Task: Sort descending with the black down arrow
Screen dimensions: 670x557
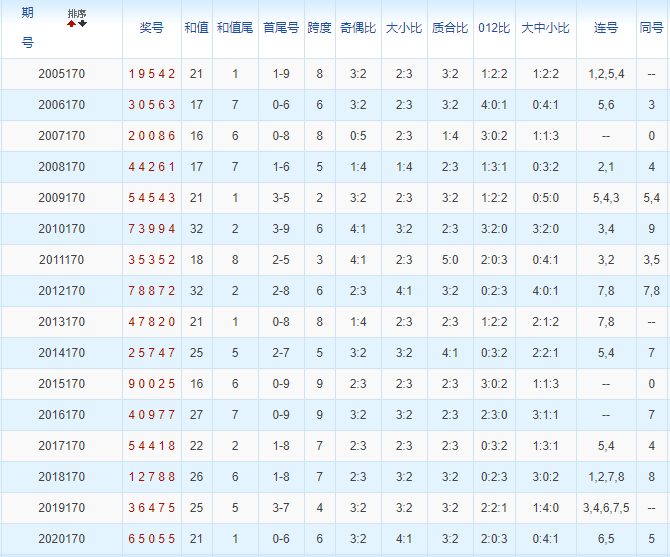Action: click(x=82, y=23)
